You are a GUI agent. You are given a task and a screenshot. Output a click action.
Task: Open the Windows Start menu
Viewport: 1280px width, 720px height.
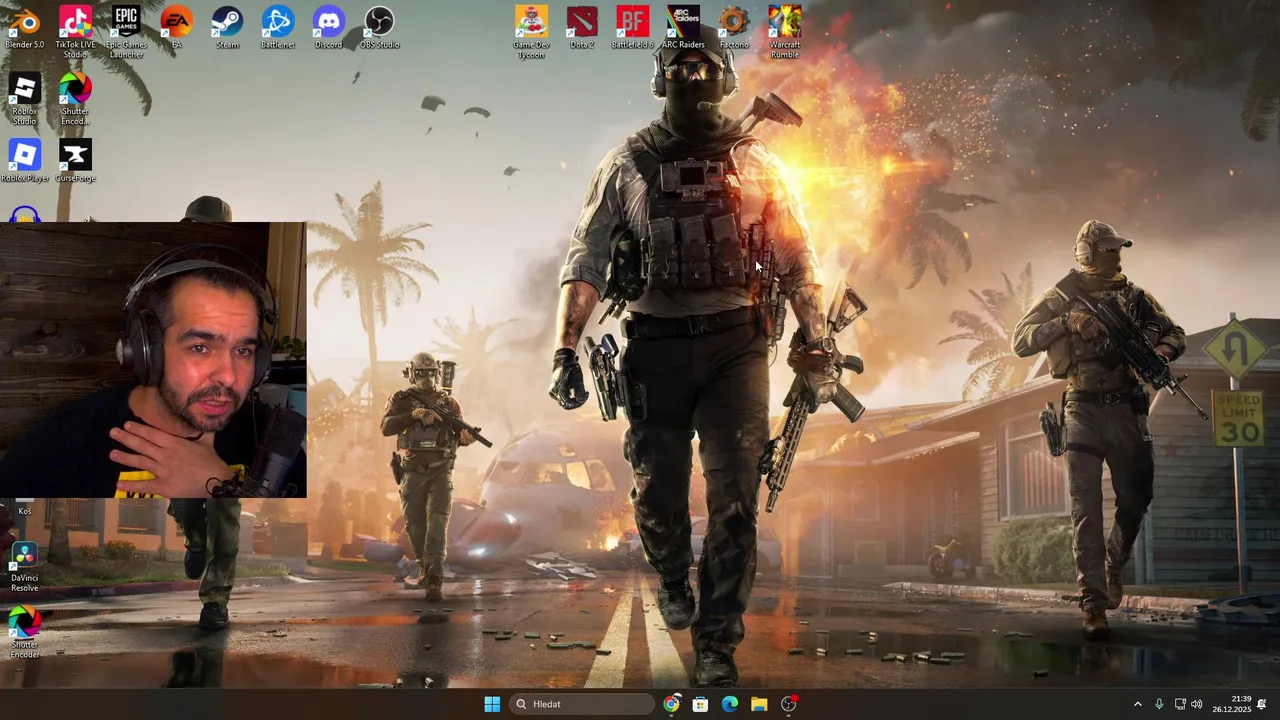[492, 704]
